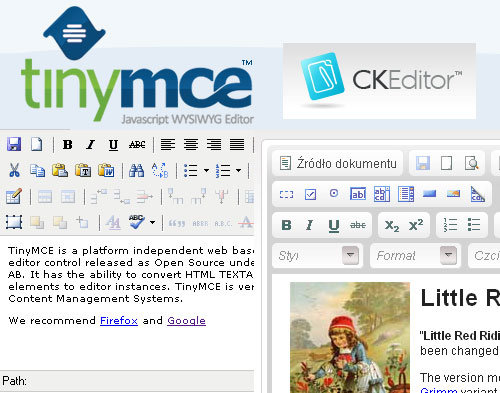Screen dimensions: 500x393
Task: Insert textarea field in CKEditor
Action: coord(382,194)
